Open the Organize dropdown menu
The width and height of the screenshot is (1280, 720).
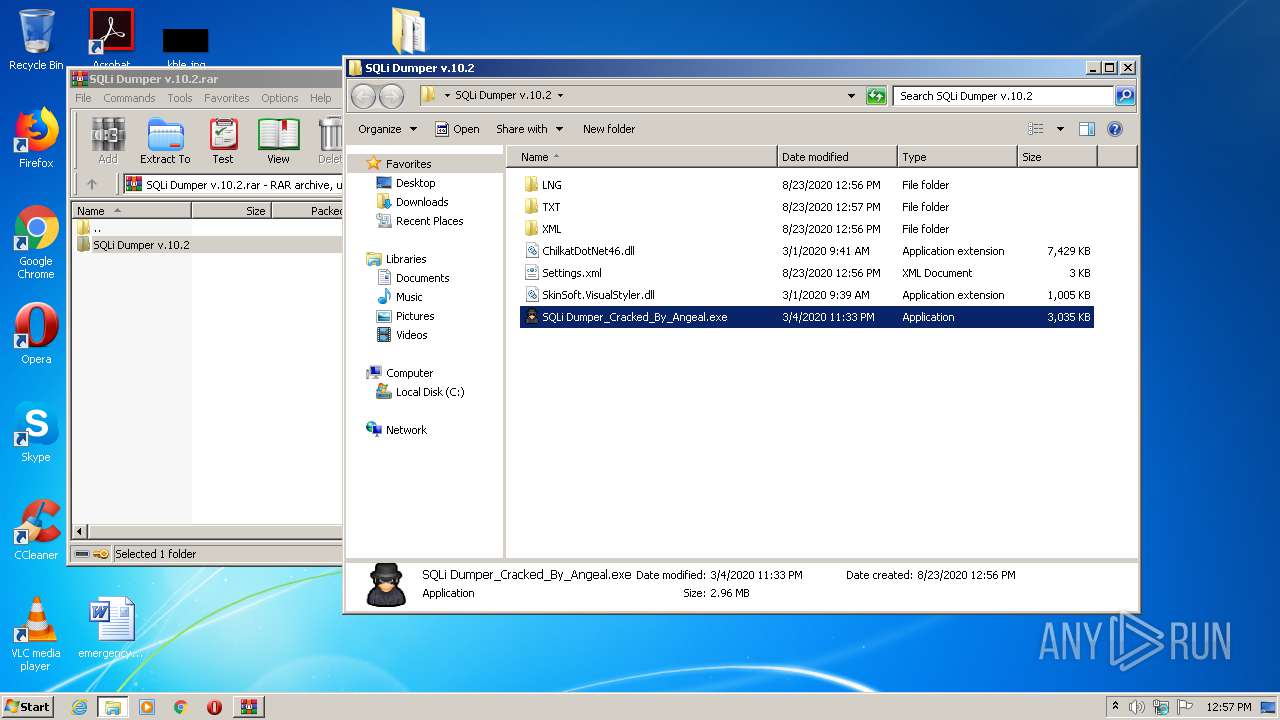(x=387, y=129)
